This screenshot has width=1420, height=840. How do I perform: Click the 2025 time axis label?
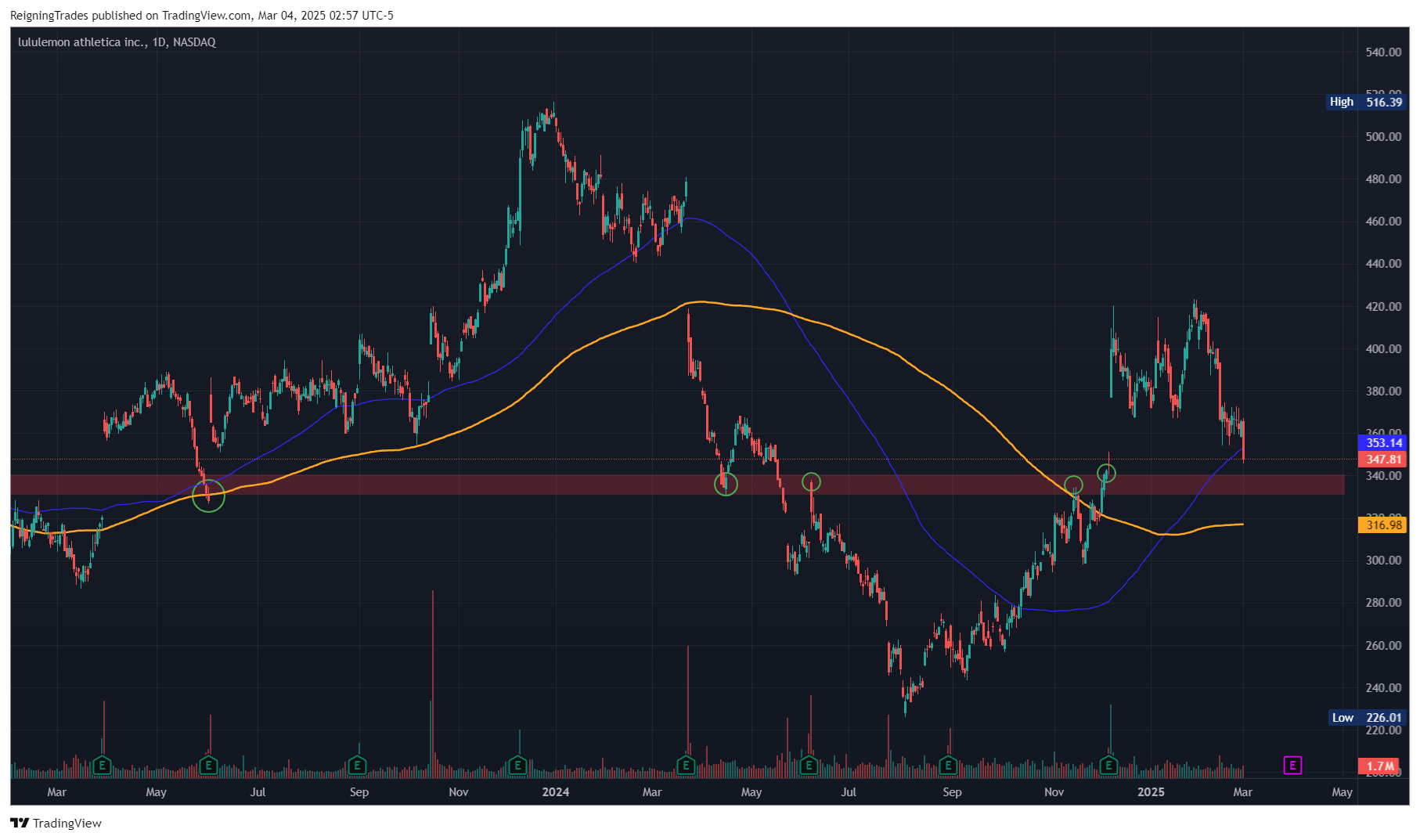tap(1151, 792)
